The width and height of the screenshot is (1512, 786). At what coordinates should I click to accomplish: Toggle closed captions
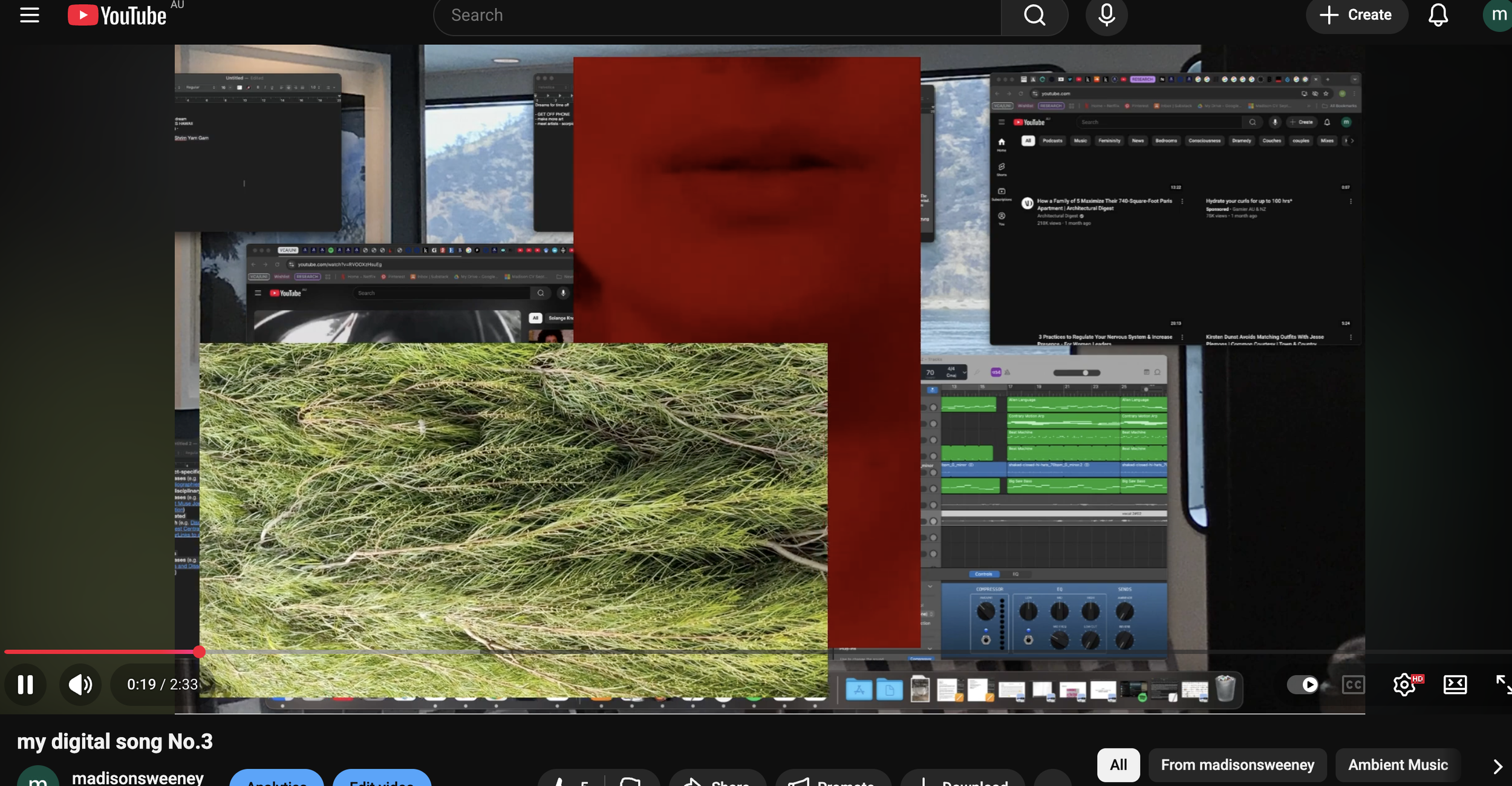point(1353,684)
